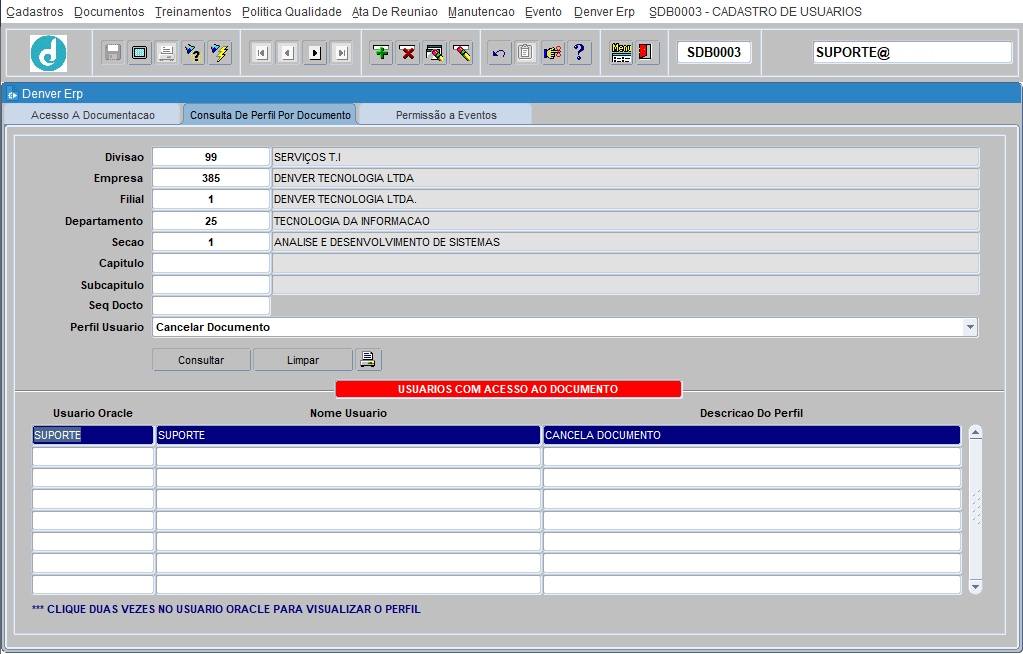Viewport: 1023px width, 654px height.
Task: Click ANALISE E DESENVOLVIMENTO DE SISTEMAS field
Action: [625, 242]
